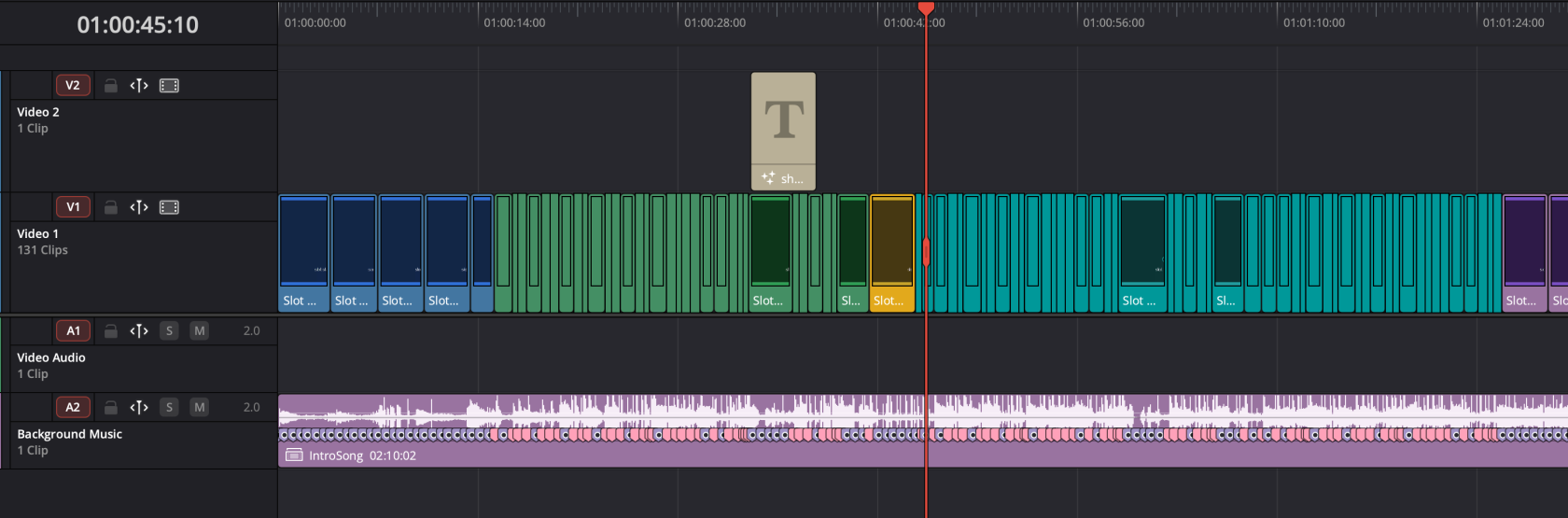Click ruler position 01:00:00:00
This screenshot has height=518, width=1568.
point(315,22)
